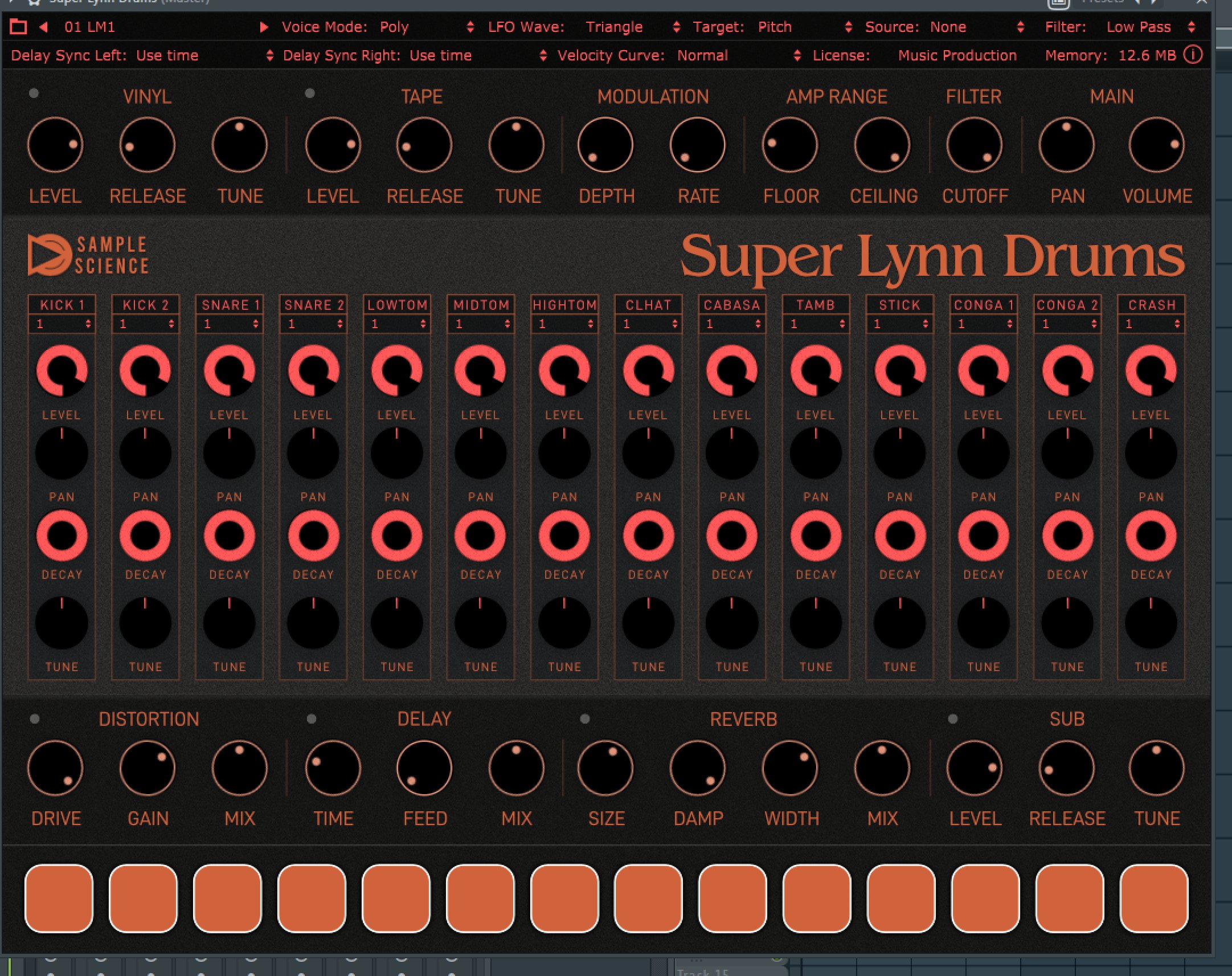Hit the CLHAT drum pad
The height and width of the screenshot is (976, 1232).
coord(648,898)
